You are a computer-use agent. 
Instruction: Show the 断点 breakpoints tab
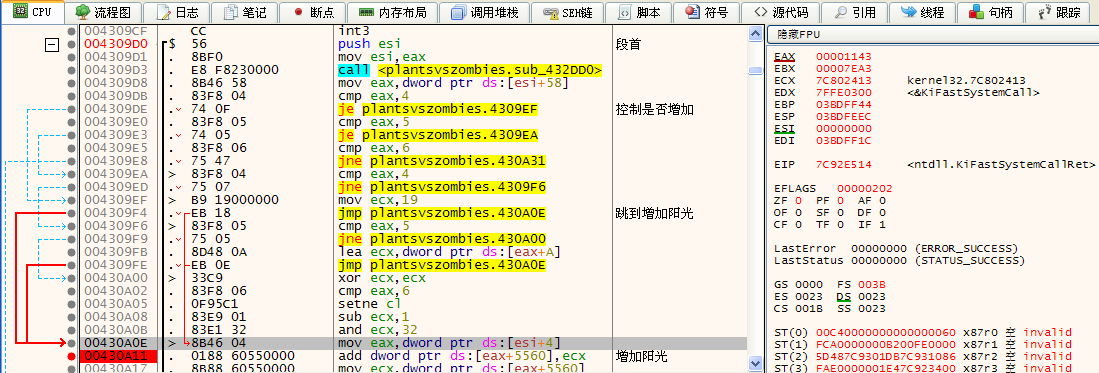click(x=314, y=12)
